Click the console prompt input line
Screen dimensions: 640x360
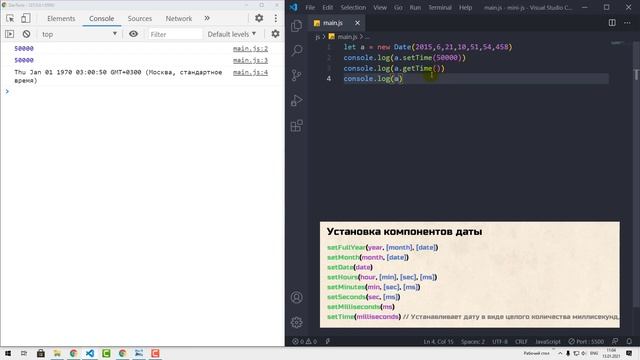143,91
